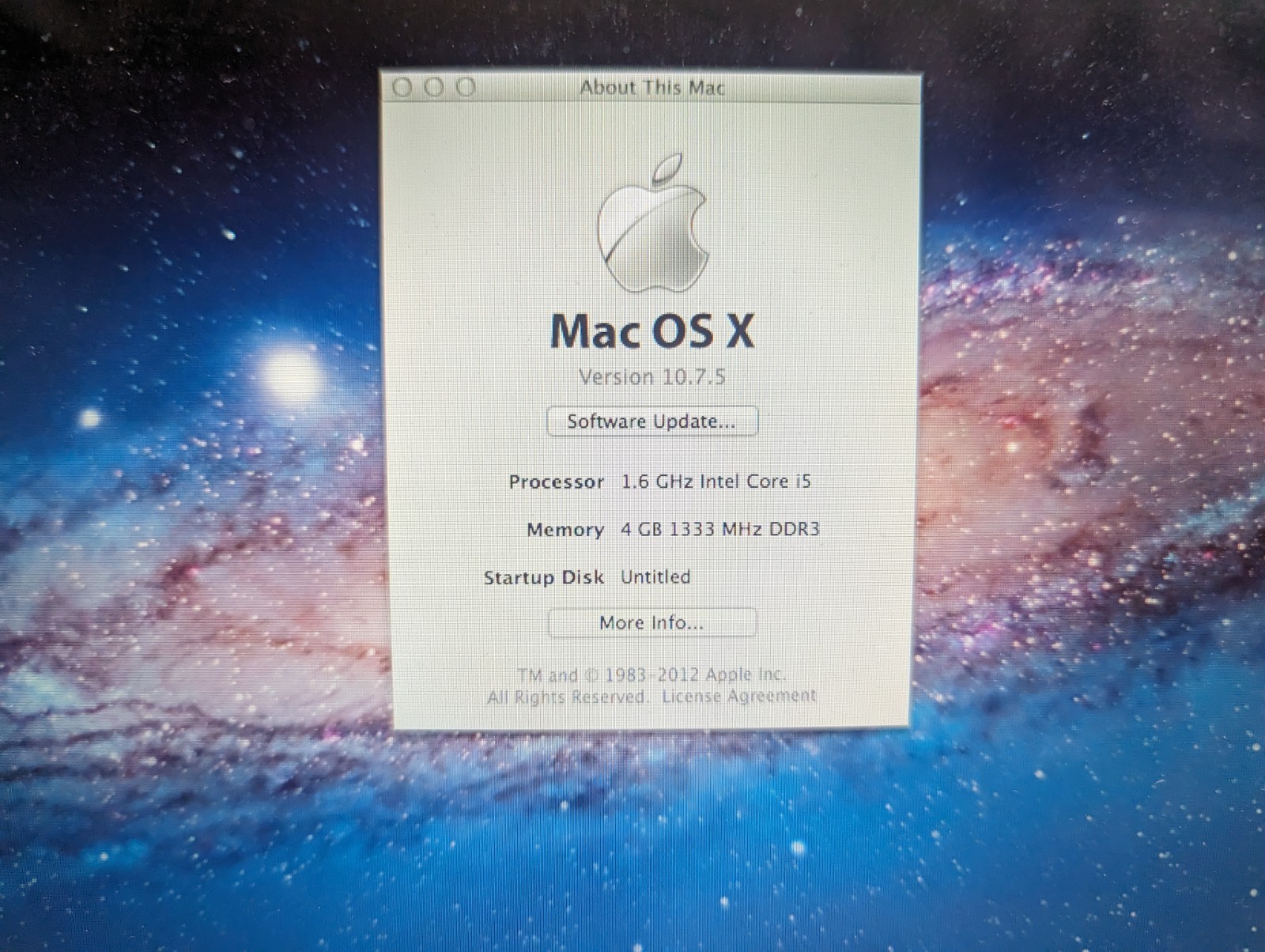Open the License Agreement link

pyautogui.click(x=739, y=696)
